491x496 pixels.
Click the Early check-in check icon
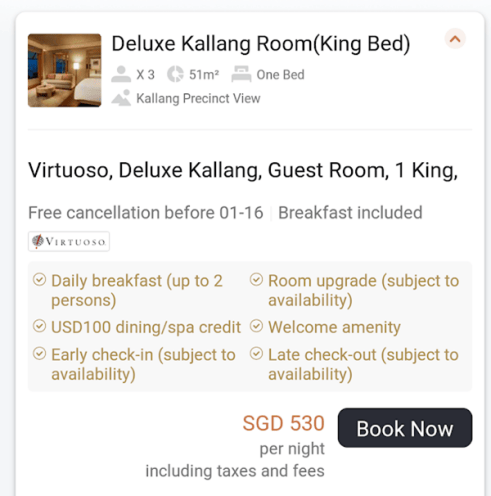tap(39, 353)
